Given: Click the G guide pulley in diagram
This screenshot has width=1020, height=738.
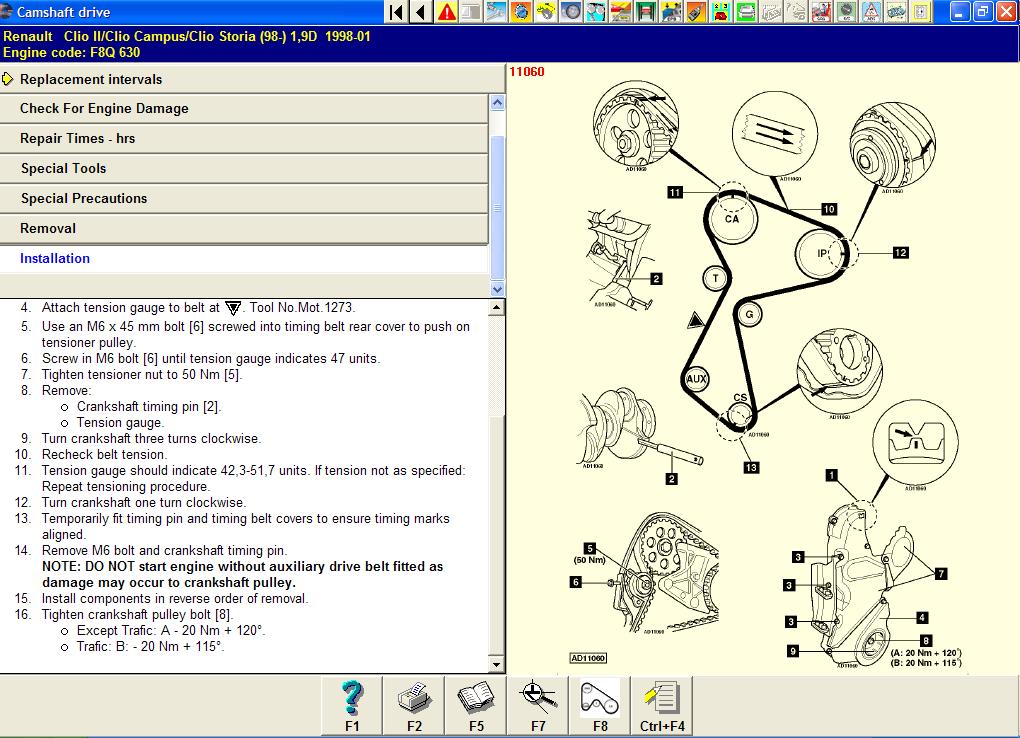Looking at the screenshot, I should (x=749, y=314).
